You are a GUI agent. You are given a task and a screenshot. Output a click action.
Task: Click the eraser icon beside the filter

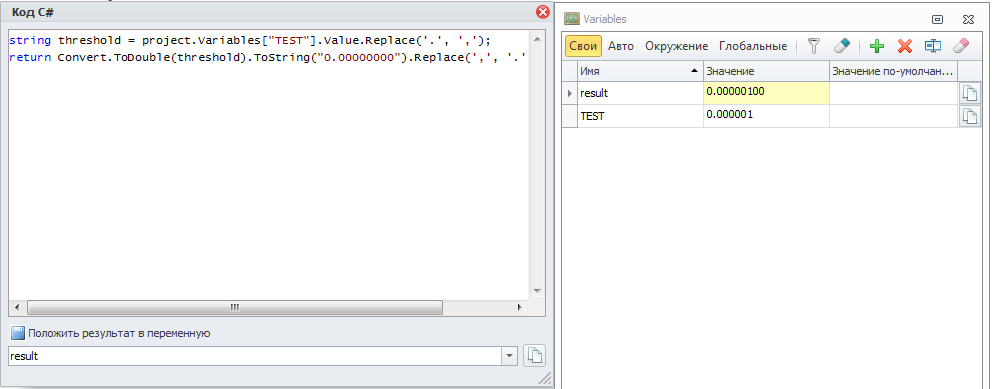pos(842,46)
